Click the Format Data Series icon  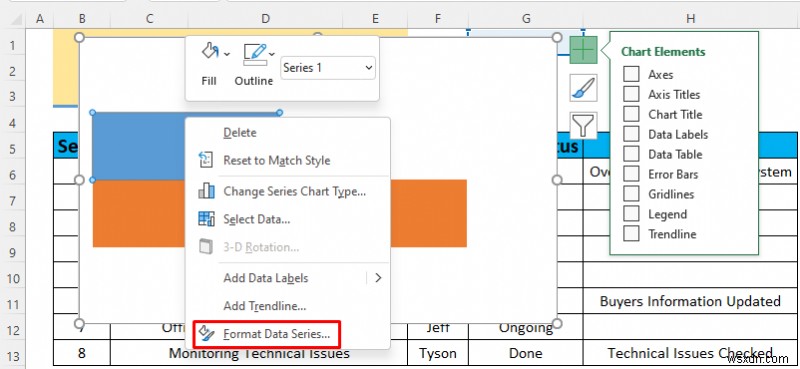point(206,333)
